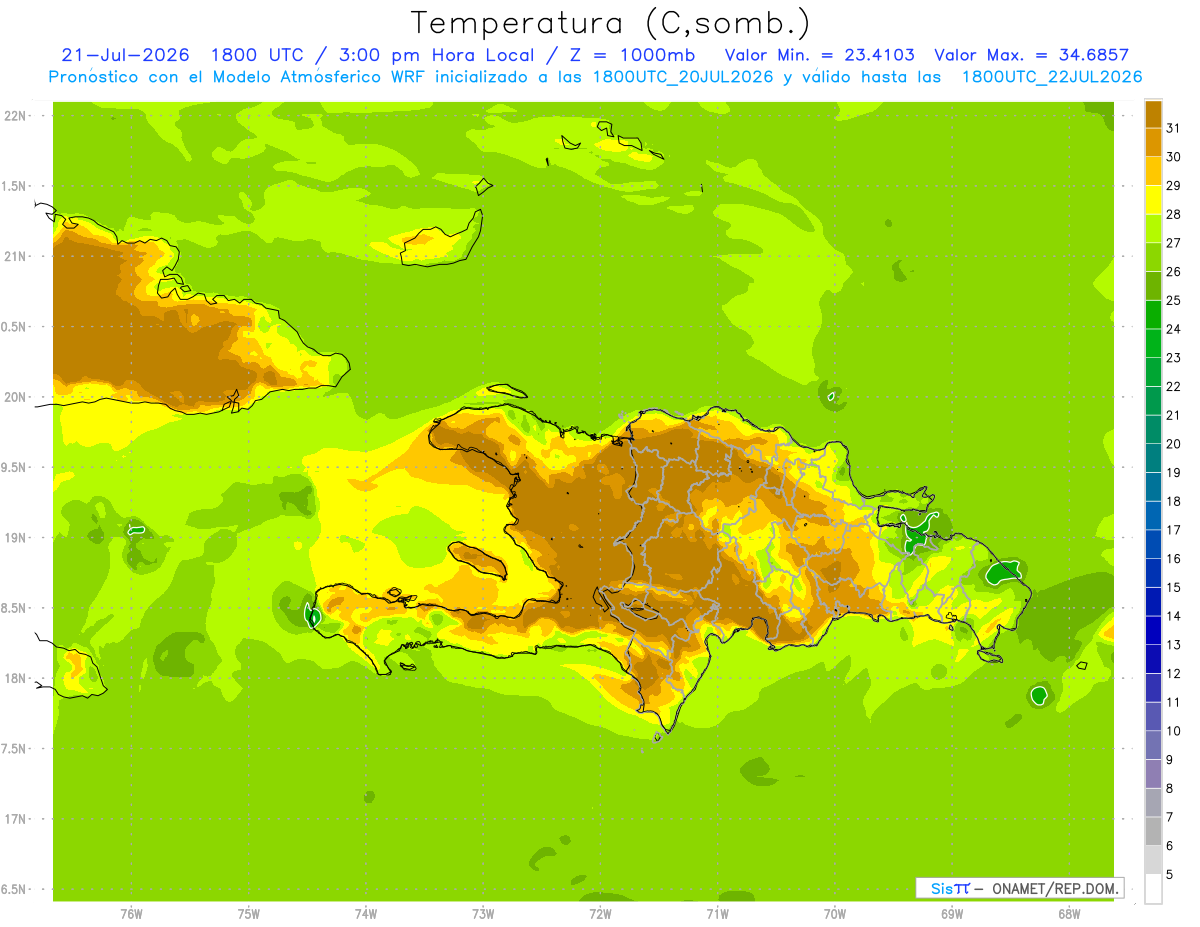Click the '20N' latitude axis label

click(14, 397)
